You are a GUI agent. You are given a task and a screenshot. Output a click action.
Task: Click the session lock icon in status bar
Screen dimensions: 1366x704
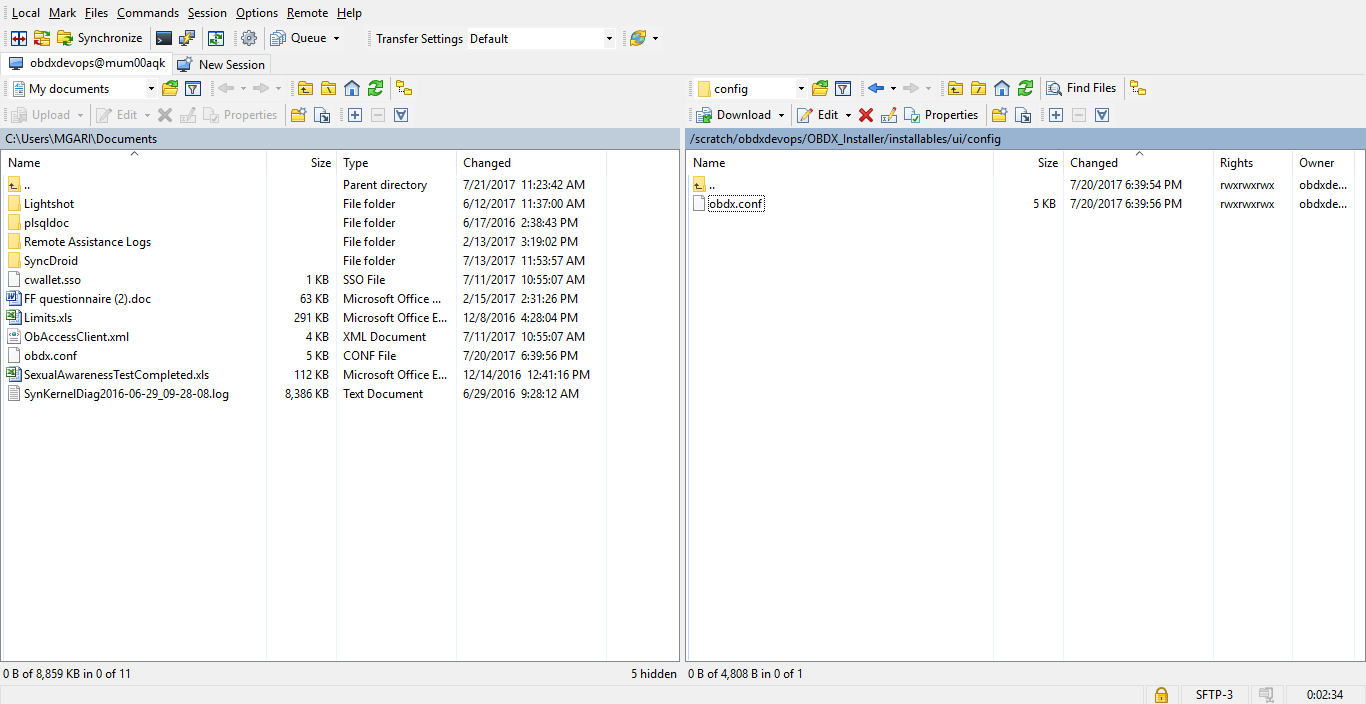[1161, 693]
